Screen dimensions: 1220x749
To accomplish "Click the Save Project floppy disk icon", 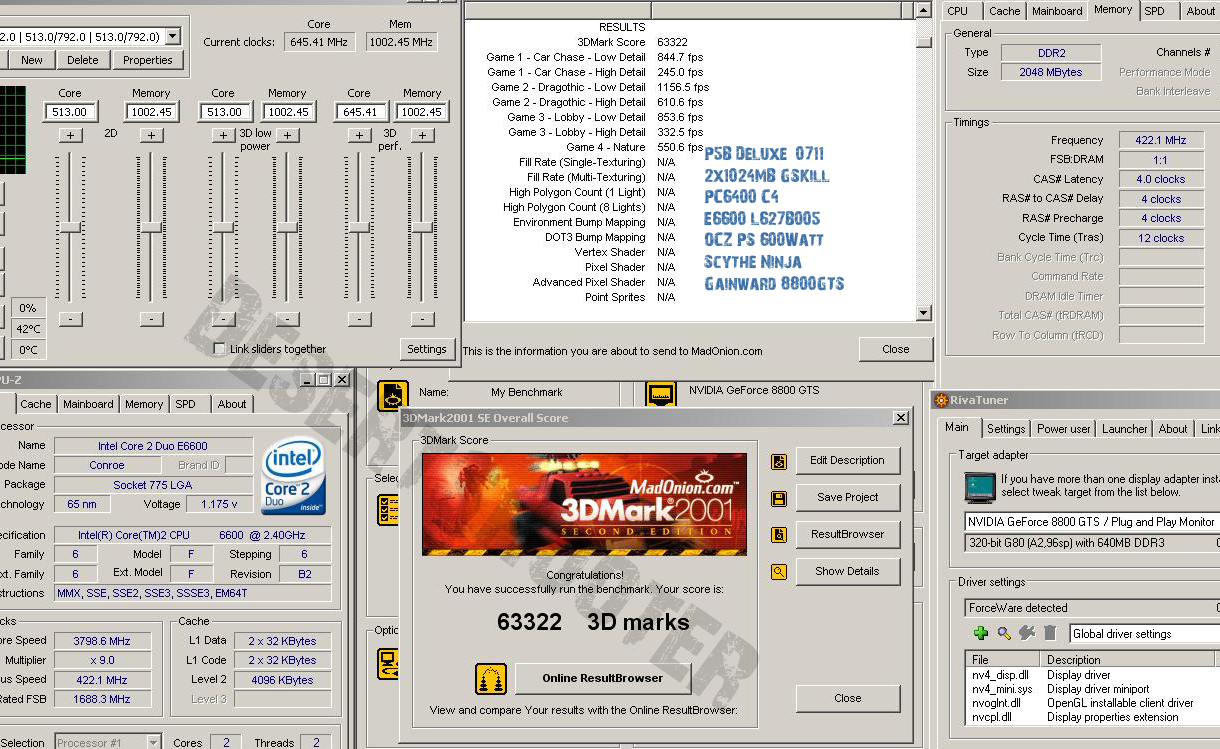I will [778, 498].
